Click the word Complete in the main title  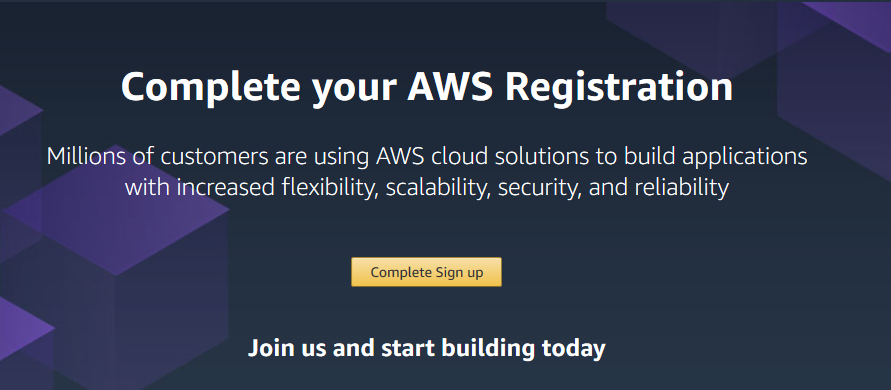point(210,89)
